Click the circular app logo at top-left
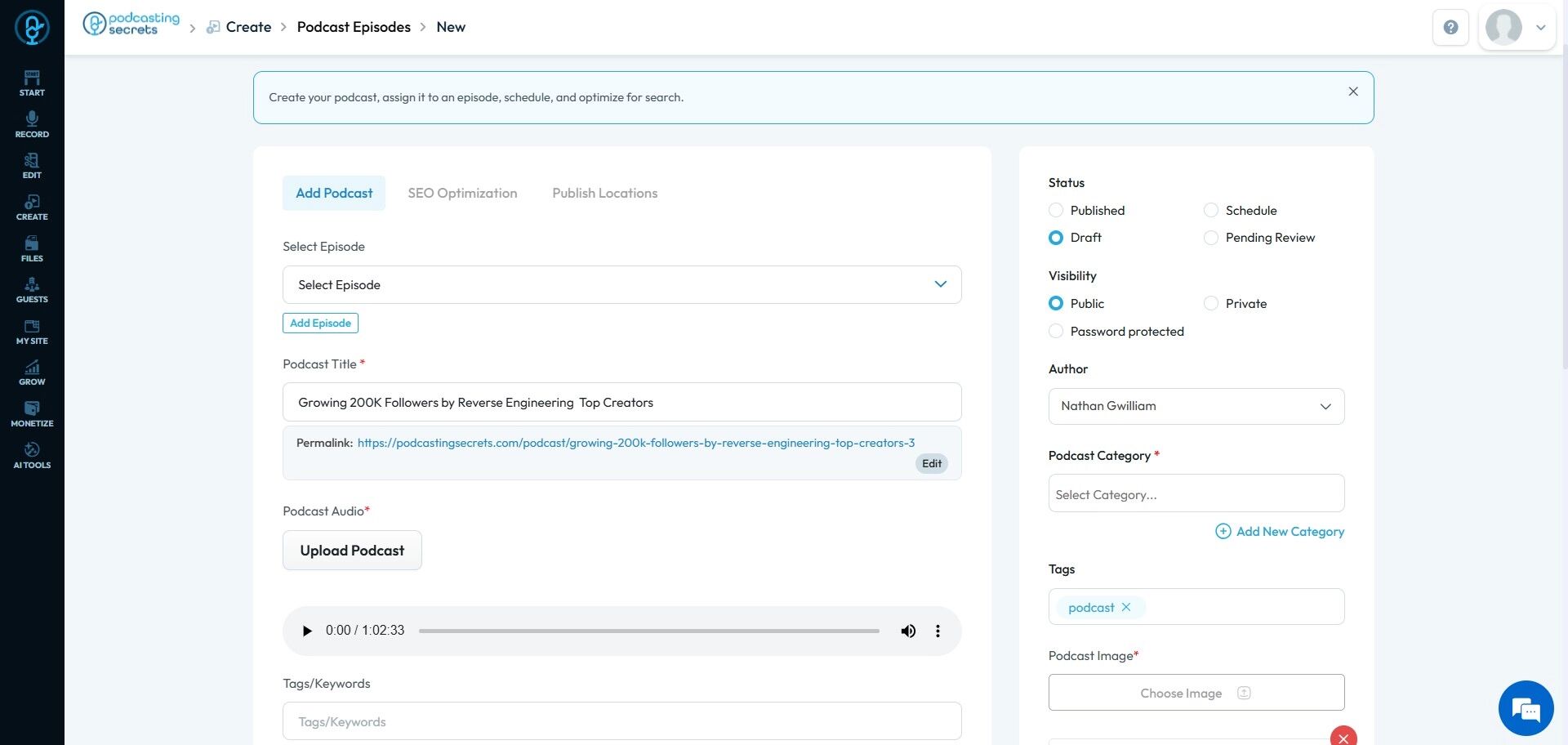Image resolution: width=1568 pixels, height=745 pixels. (x=32, y=27)
